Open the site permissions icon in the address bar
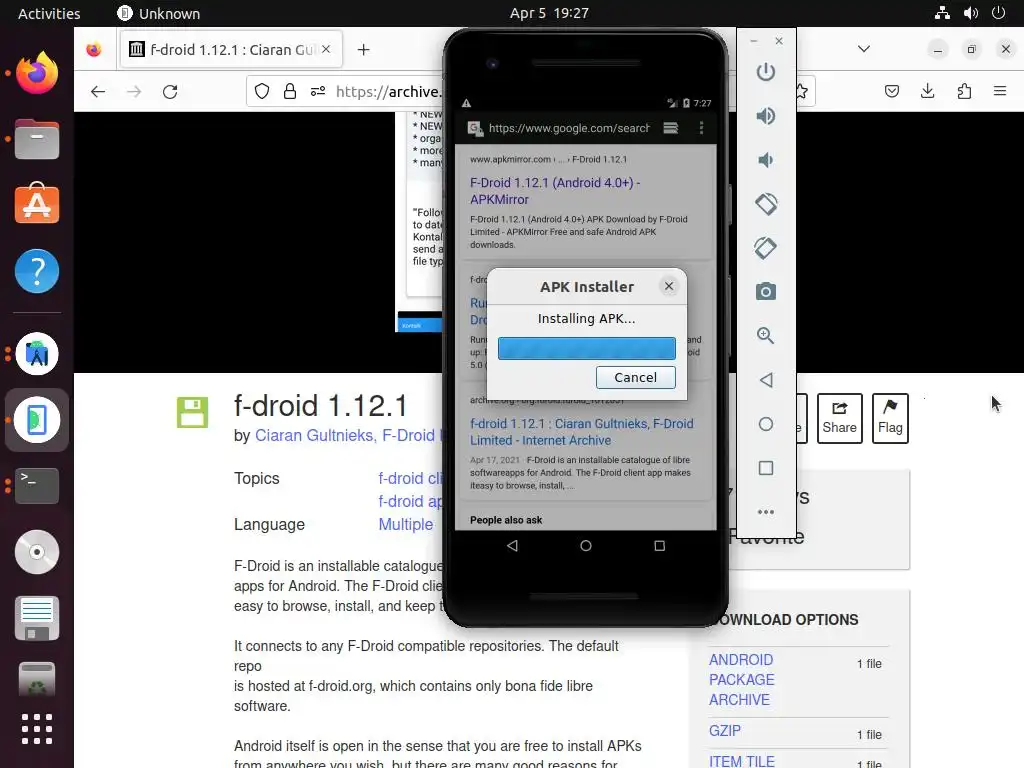Viewport: 1024px width, 768px height. (318, 91)
